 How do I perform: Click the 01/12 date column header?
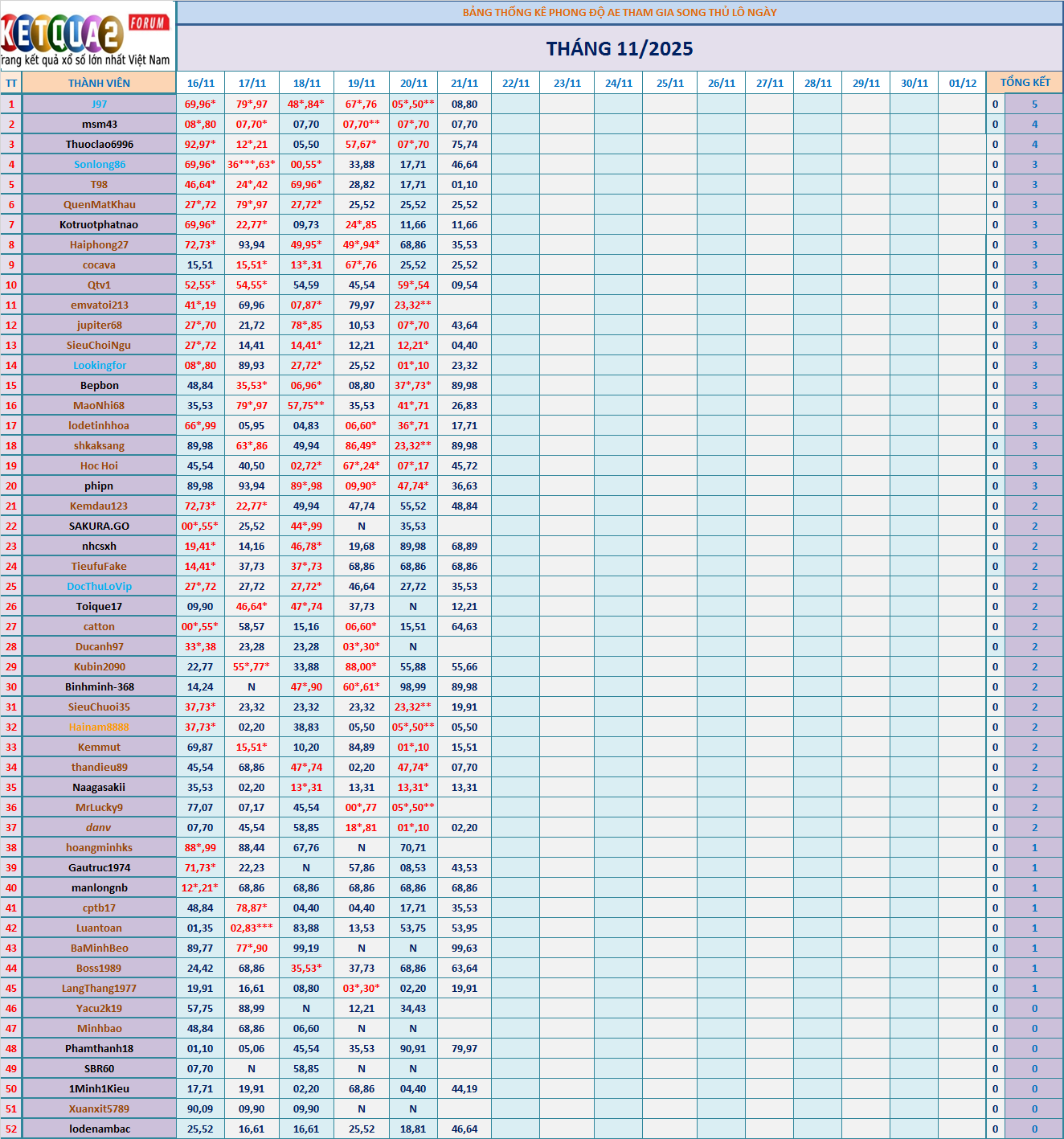click(963, 83)
